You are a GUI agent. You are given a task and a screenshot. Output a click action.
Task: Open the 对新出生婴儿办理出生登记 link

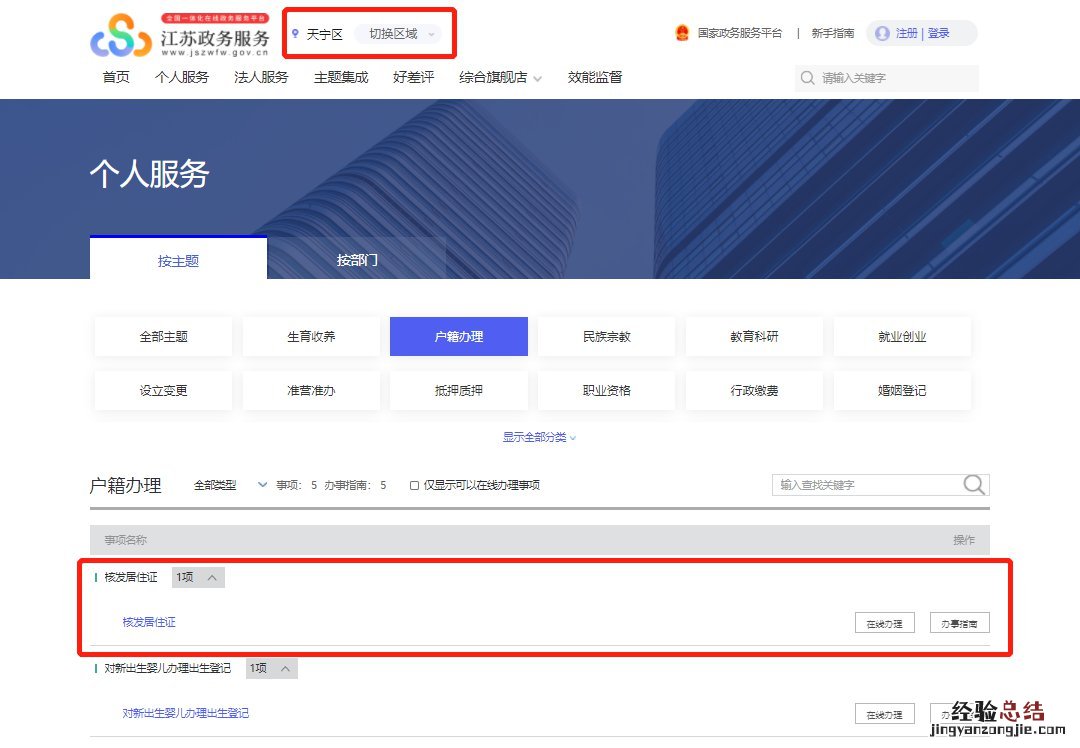(186, 713)
